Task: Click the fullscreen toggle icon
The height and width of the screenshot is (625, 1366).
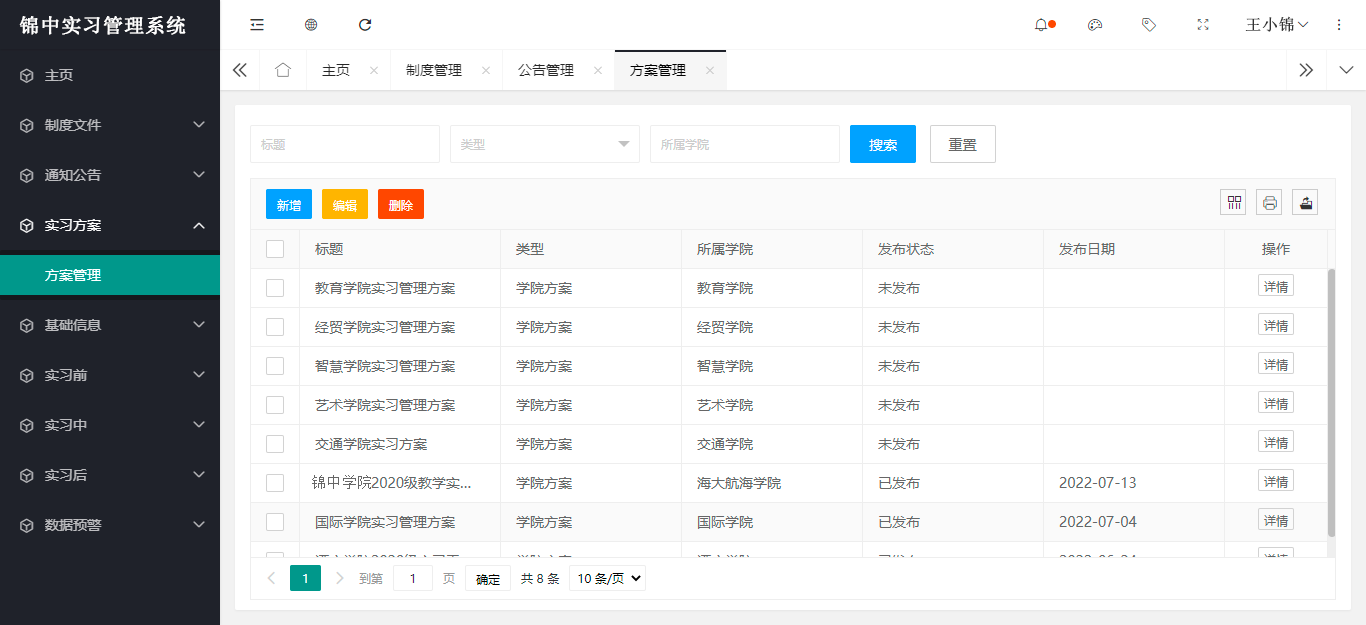Action: (1203, 25)
